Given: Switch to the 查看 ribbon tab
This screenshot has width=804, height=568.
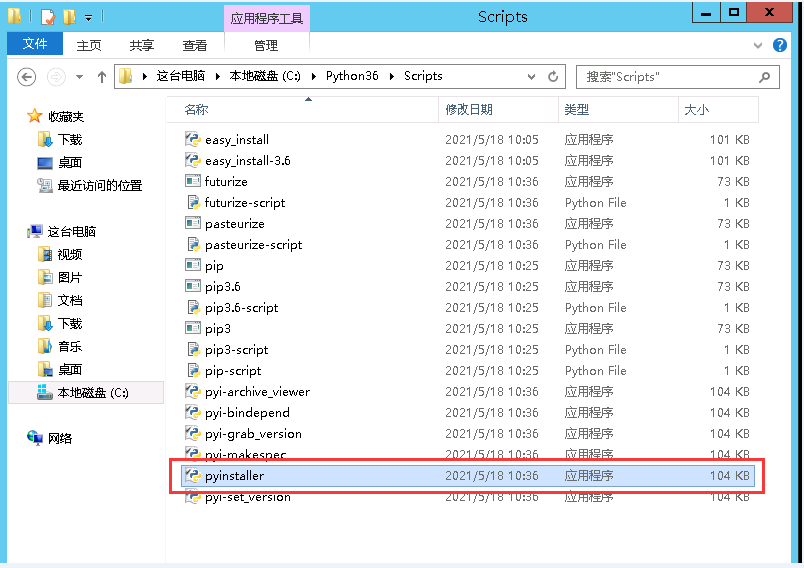Looking at the screenshot, I should pos(194,45).
